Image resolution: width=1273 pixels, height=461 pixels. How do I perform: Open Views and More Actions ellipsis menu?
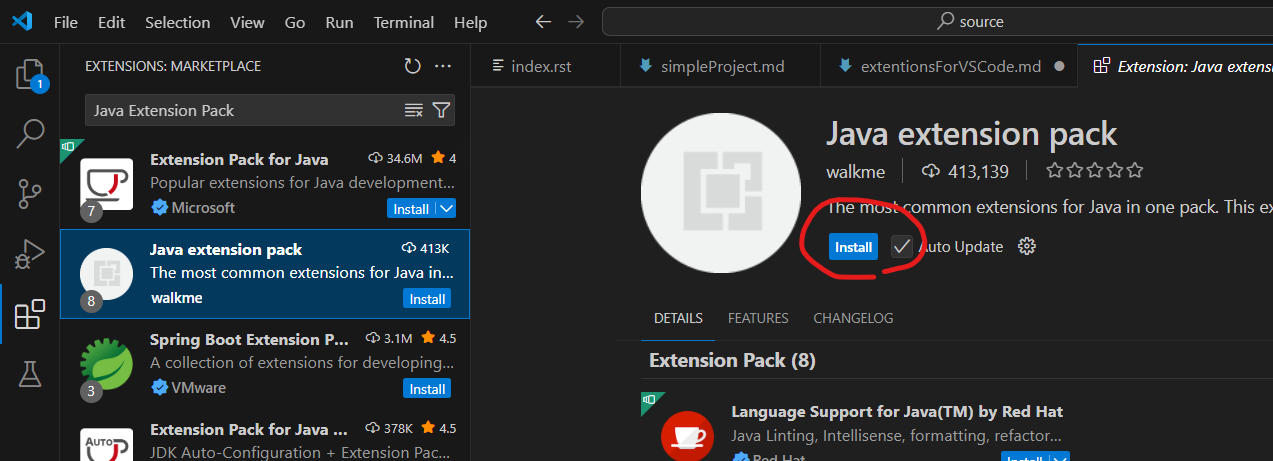point(443,66)
